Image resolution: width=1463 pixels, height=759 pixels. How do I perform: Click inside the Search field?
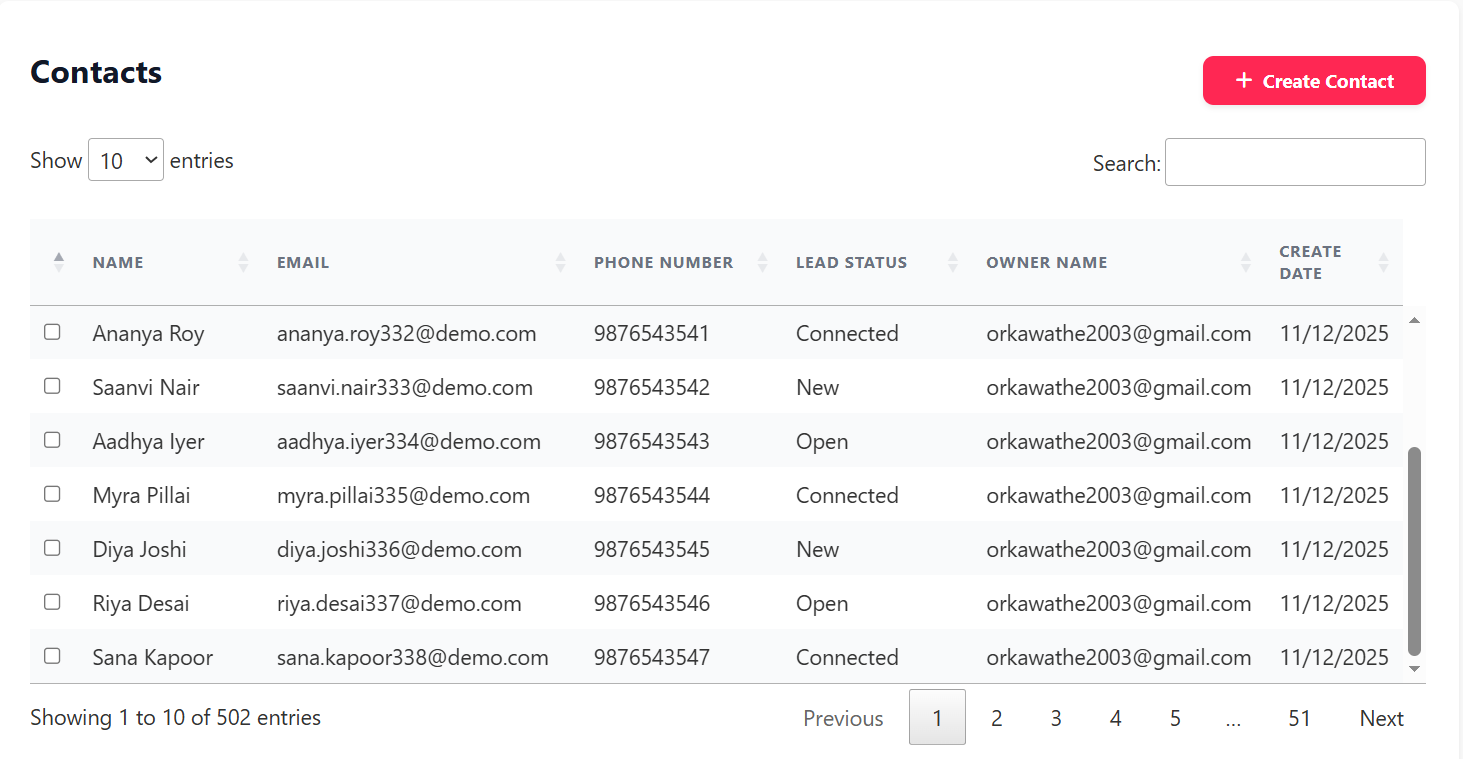[x=1294, y=161]
